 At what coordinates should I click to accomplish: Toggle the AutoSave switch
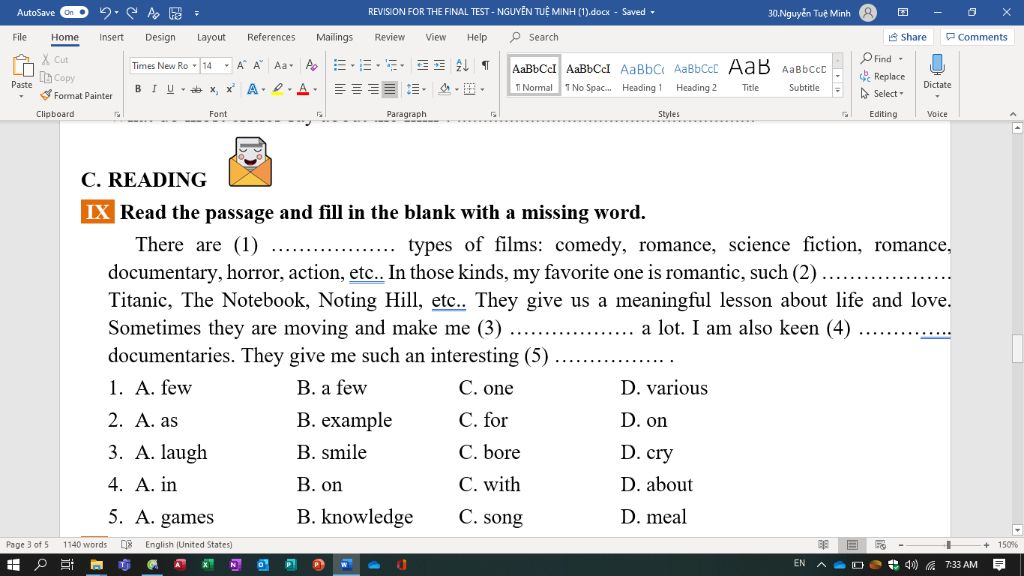pyautogui.click(x=74, y=12)
